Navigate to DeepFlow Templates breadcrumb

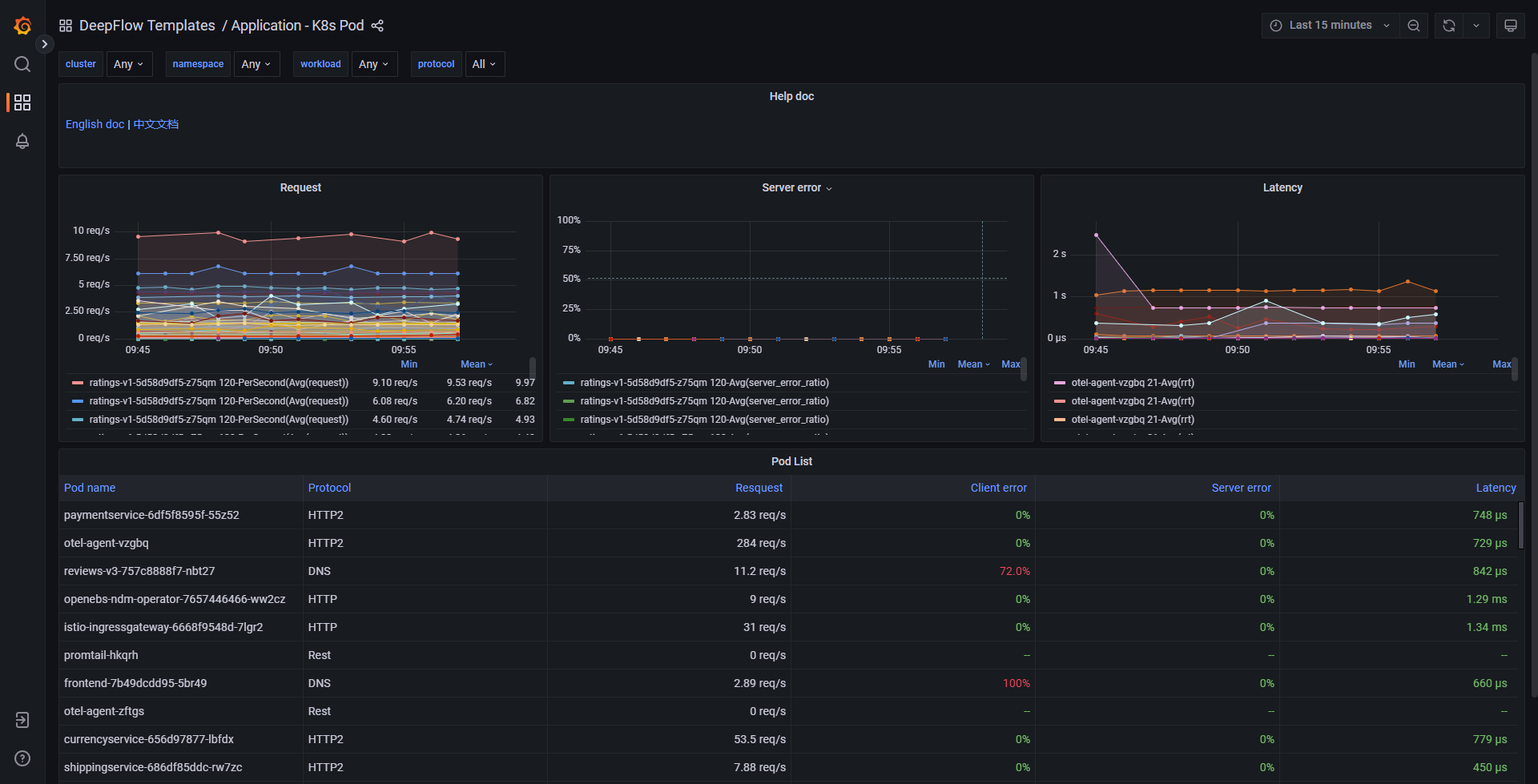click(147, 25)
